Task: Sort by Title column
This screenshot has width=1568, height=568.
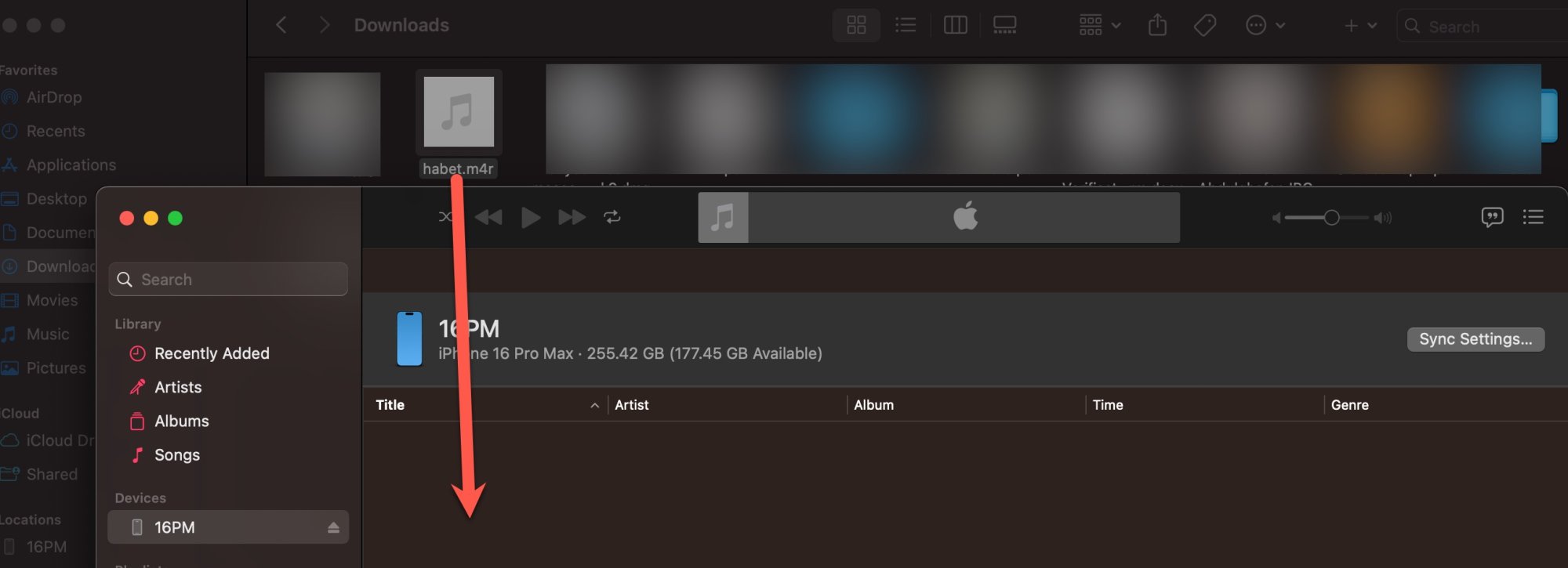Action: [x=485, y=405]
